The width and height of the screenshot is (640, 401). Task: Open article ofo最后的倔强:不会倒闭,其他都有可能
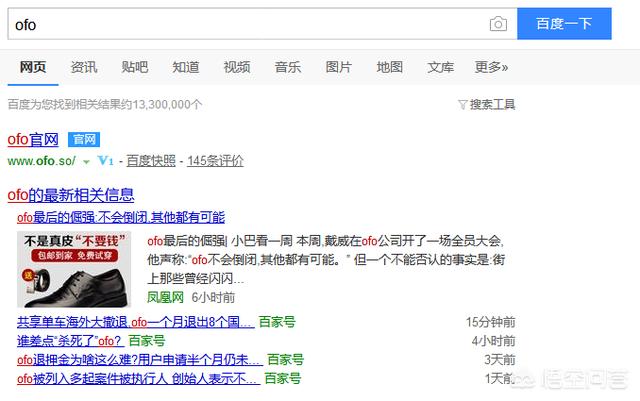(x=121, y=217)
